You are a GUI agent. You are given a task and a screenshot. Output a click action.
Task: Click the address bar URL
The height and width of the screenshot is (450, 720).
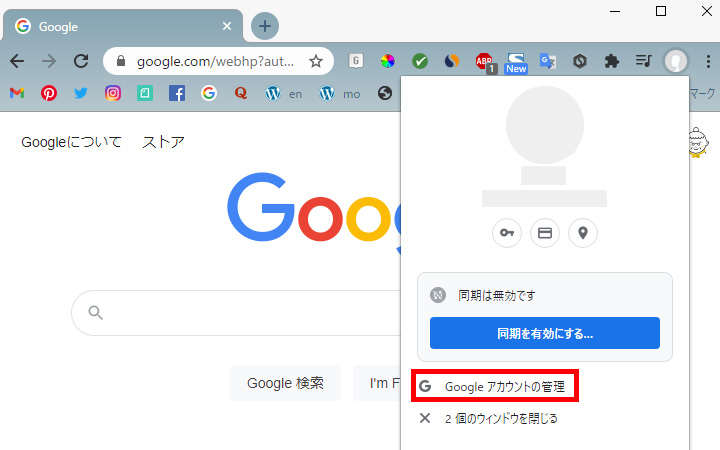pos(215,61)
